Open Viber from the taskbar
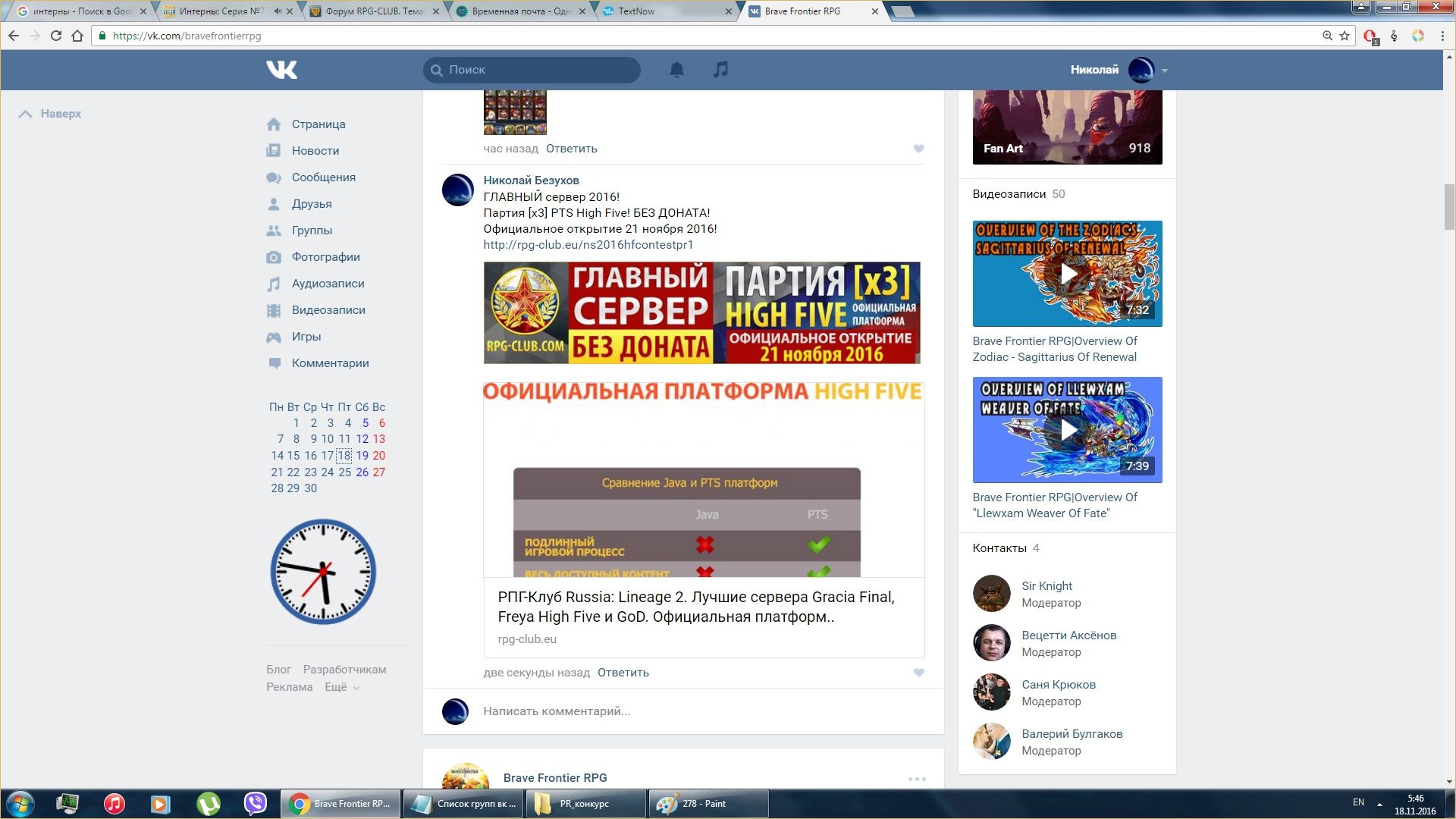This screenshot has height=819, width=1456. 256,803
